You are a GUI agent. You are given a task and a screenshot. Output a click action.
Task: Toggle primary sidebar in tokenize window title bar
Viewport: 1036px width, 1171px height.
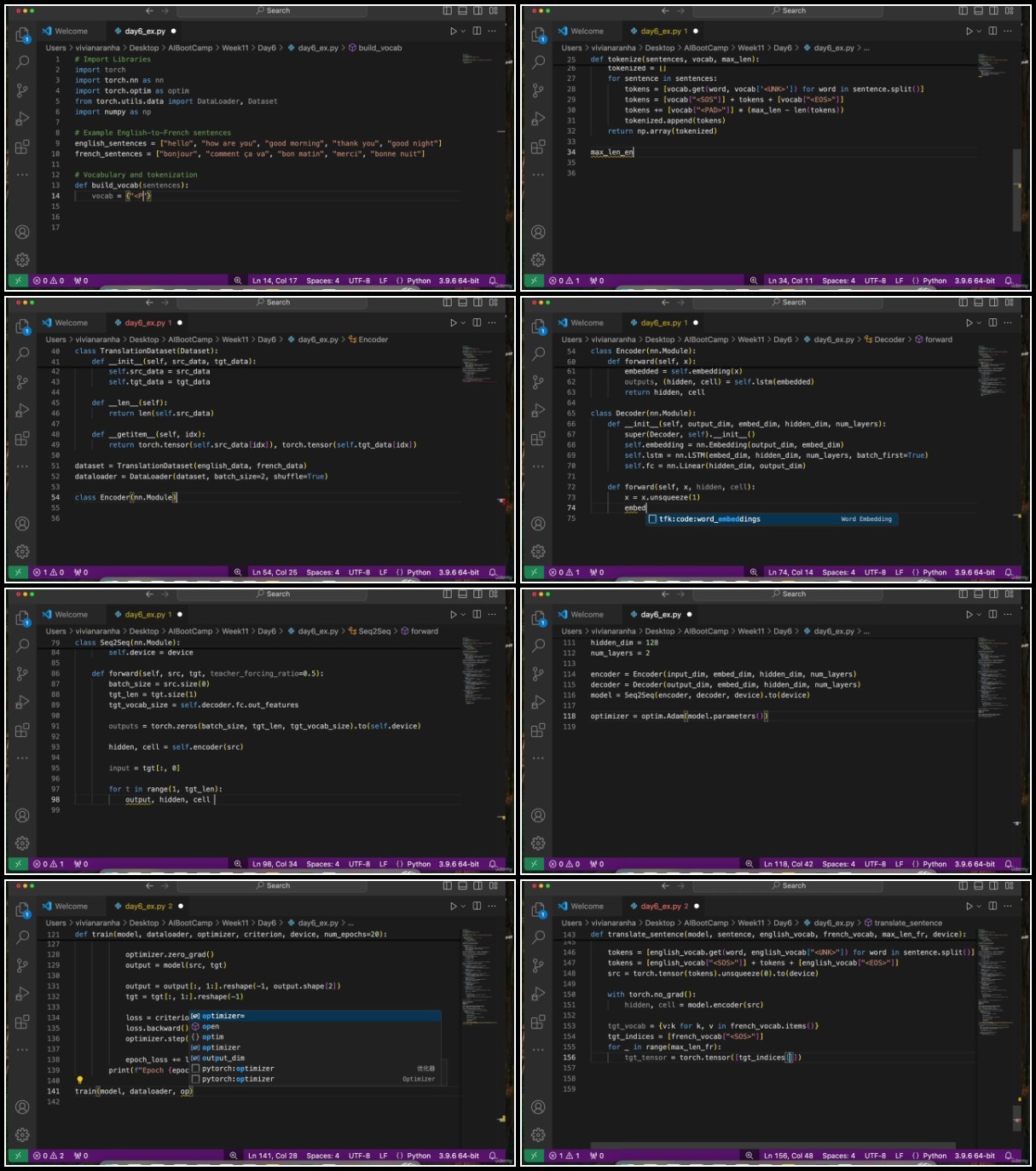[x=964, y=11]
